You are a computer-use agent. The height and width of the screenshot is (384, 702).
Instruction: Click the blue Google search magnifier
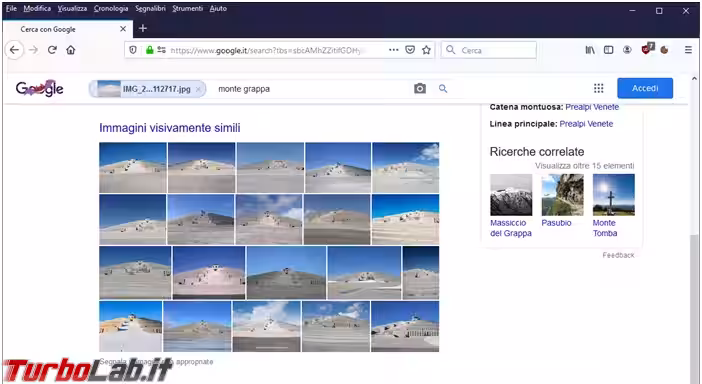pos(443,89)
